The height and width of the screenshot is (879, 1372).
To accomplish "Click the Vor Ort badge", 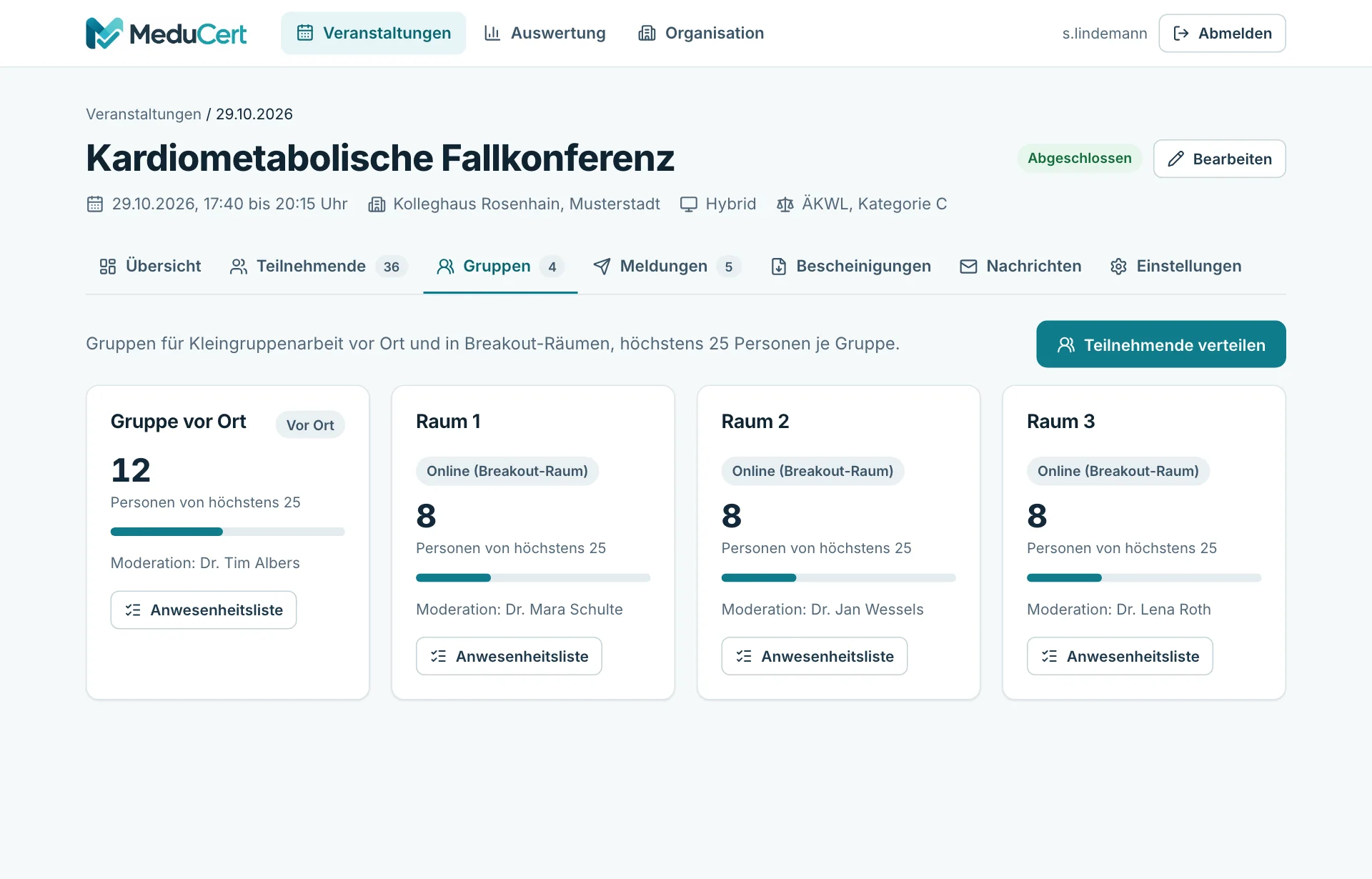I will [x=310, y=425].
